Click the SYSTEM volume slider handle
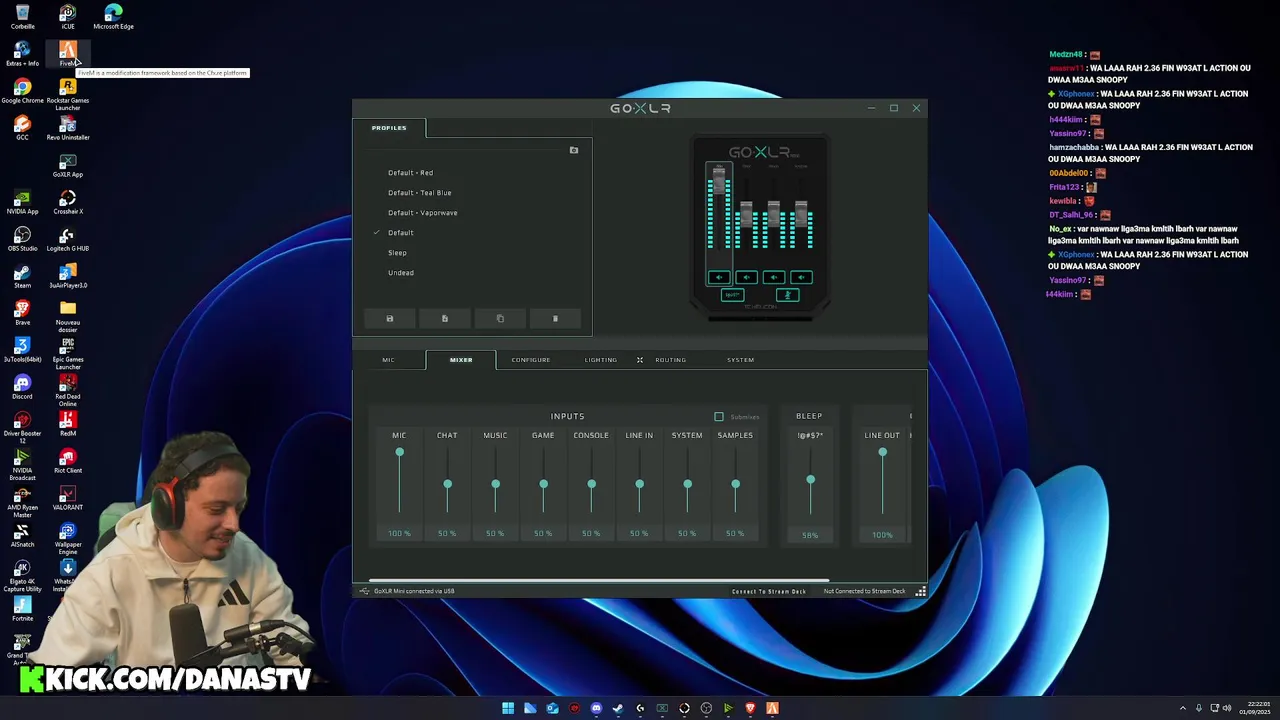This screenshot has height=720, width=1280. point(687,485)
